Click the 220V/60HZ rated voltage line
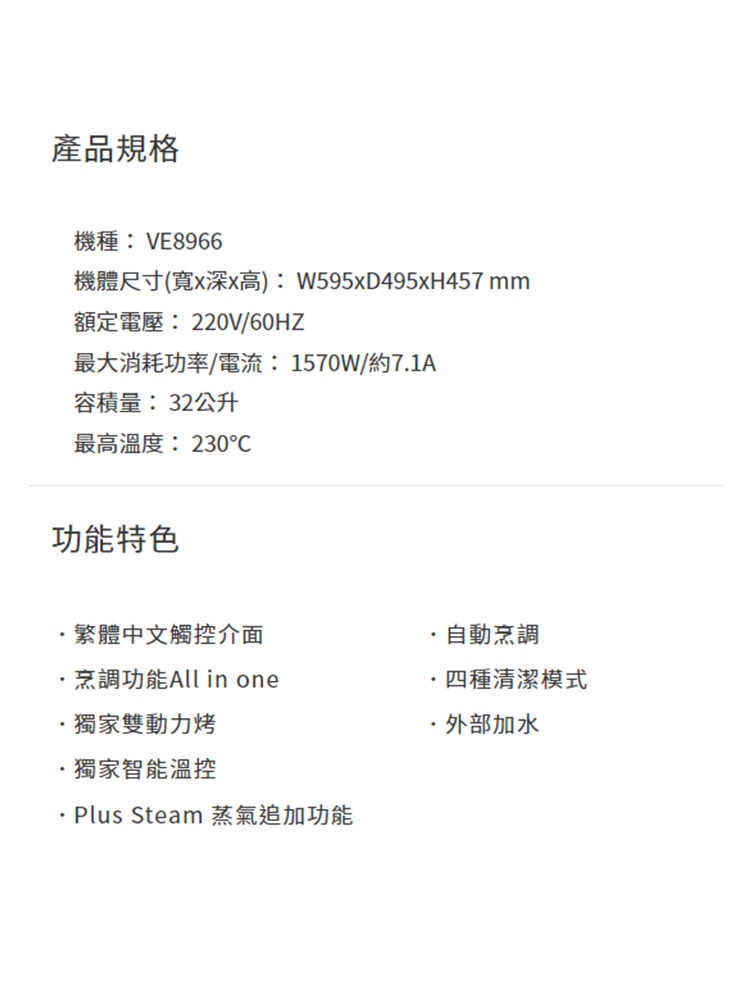Image resolution: width=750 pixels, height=1000 pixels. tap(189, 322)
